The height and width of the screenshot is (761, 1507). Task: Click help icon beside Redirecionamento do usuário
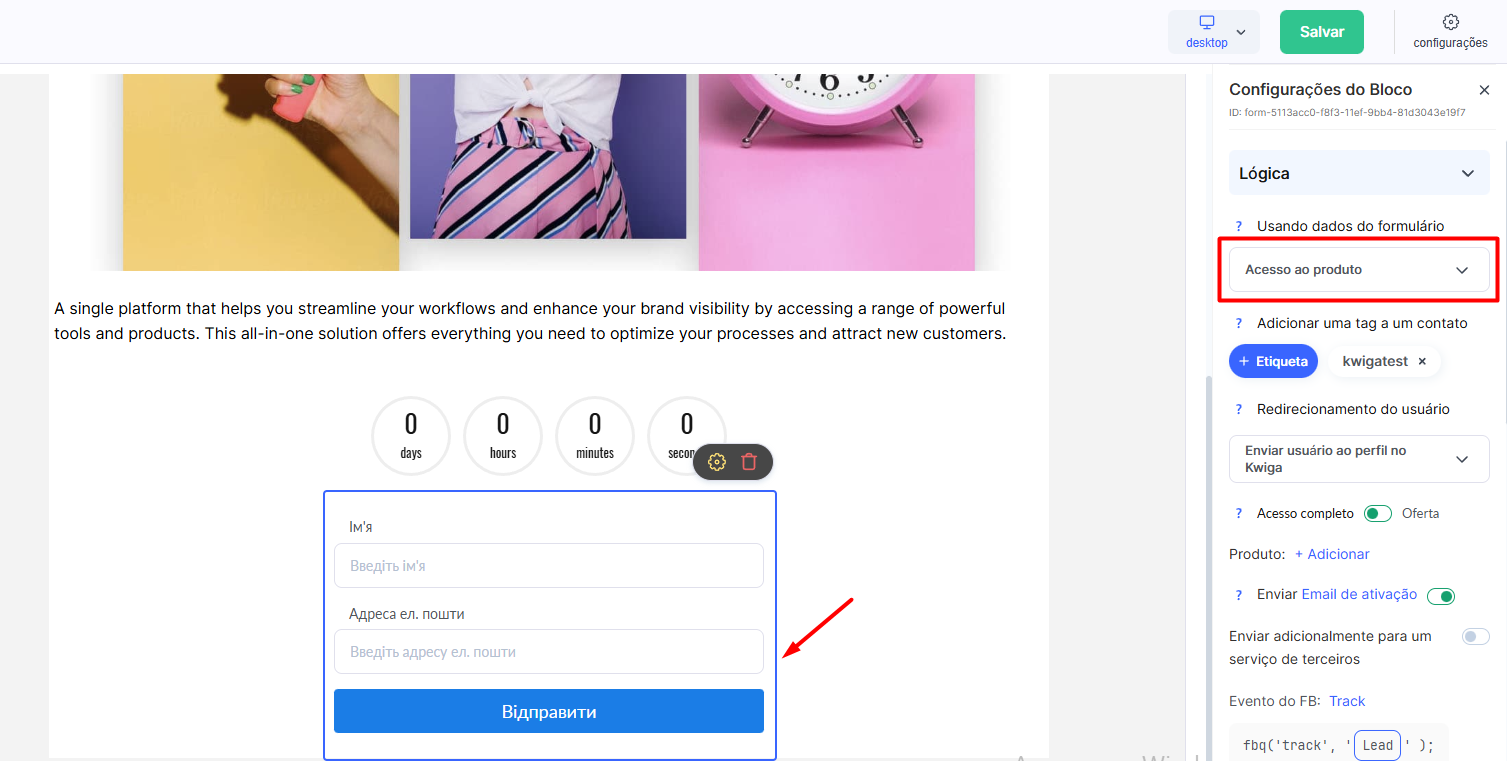click(1239, 409)
